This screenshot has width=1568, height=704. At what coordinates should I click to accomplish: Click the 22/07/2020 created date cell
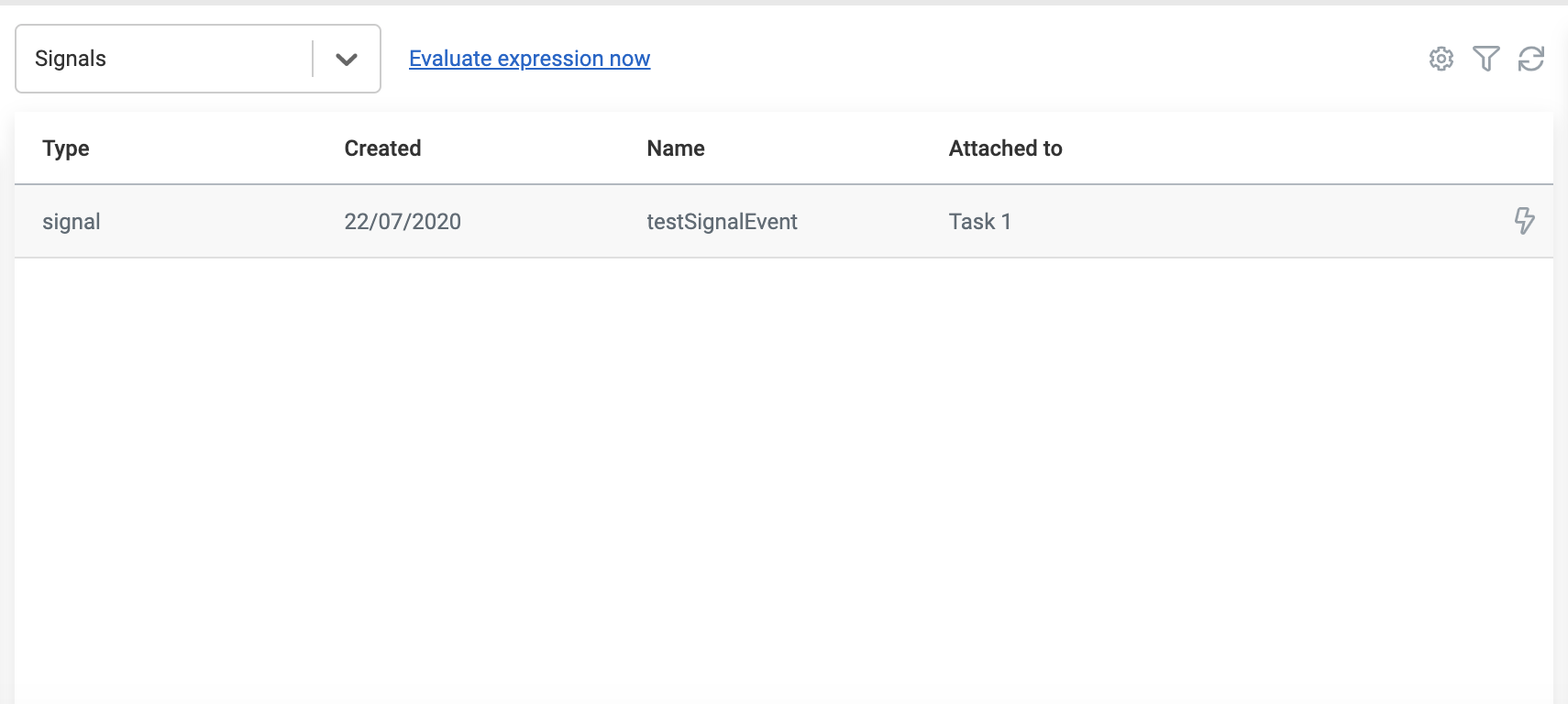[403, 222]
